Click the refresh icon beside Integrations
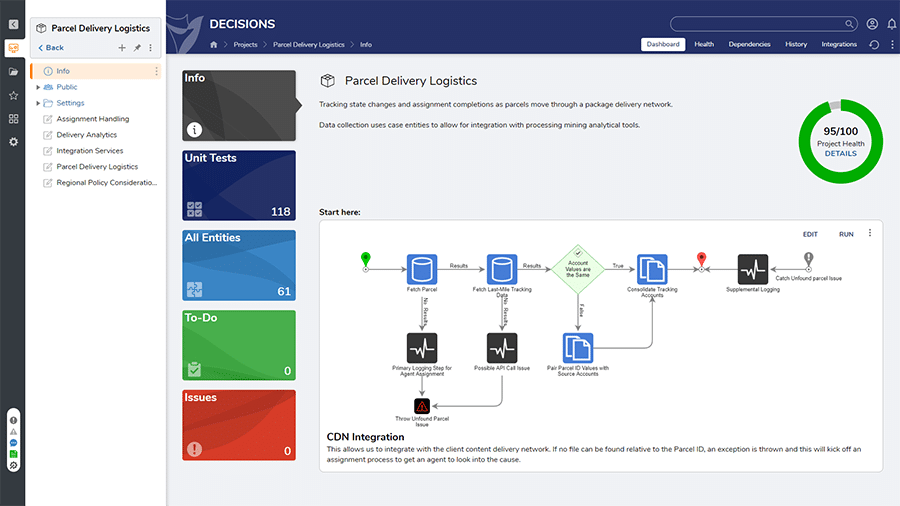This screenshot has width=900, height=506. point(875,45)
